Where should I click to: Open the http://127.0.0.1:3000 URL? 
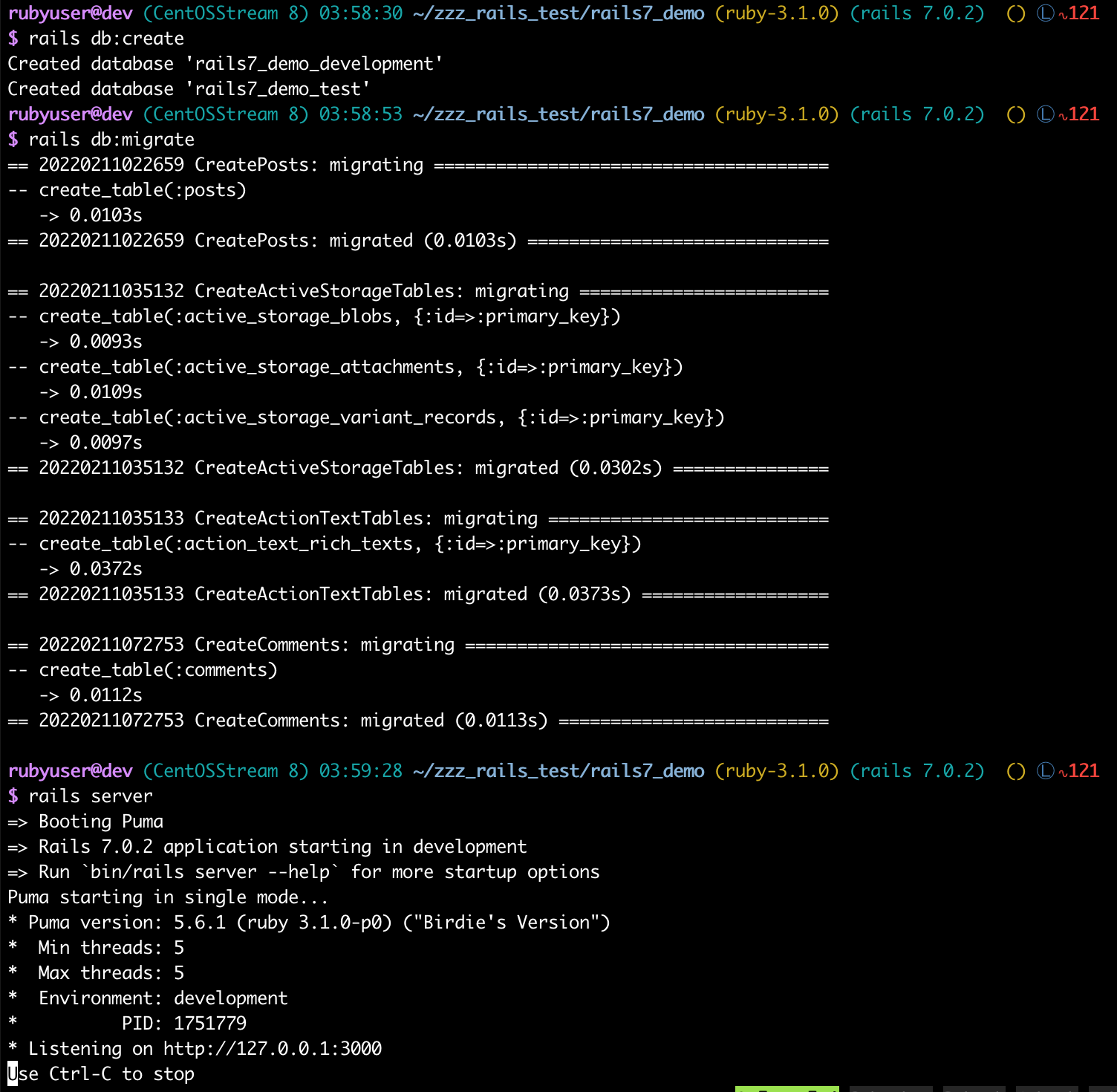pos(273,1049)
